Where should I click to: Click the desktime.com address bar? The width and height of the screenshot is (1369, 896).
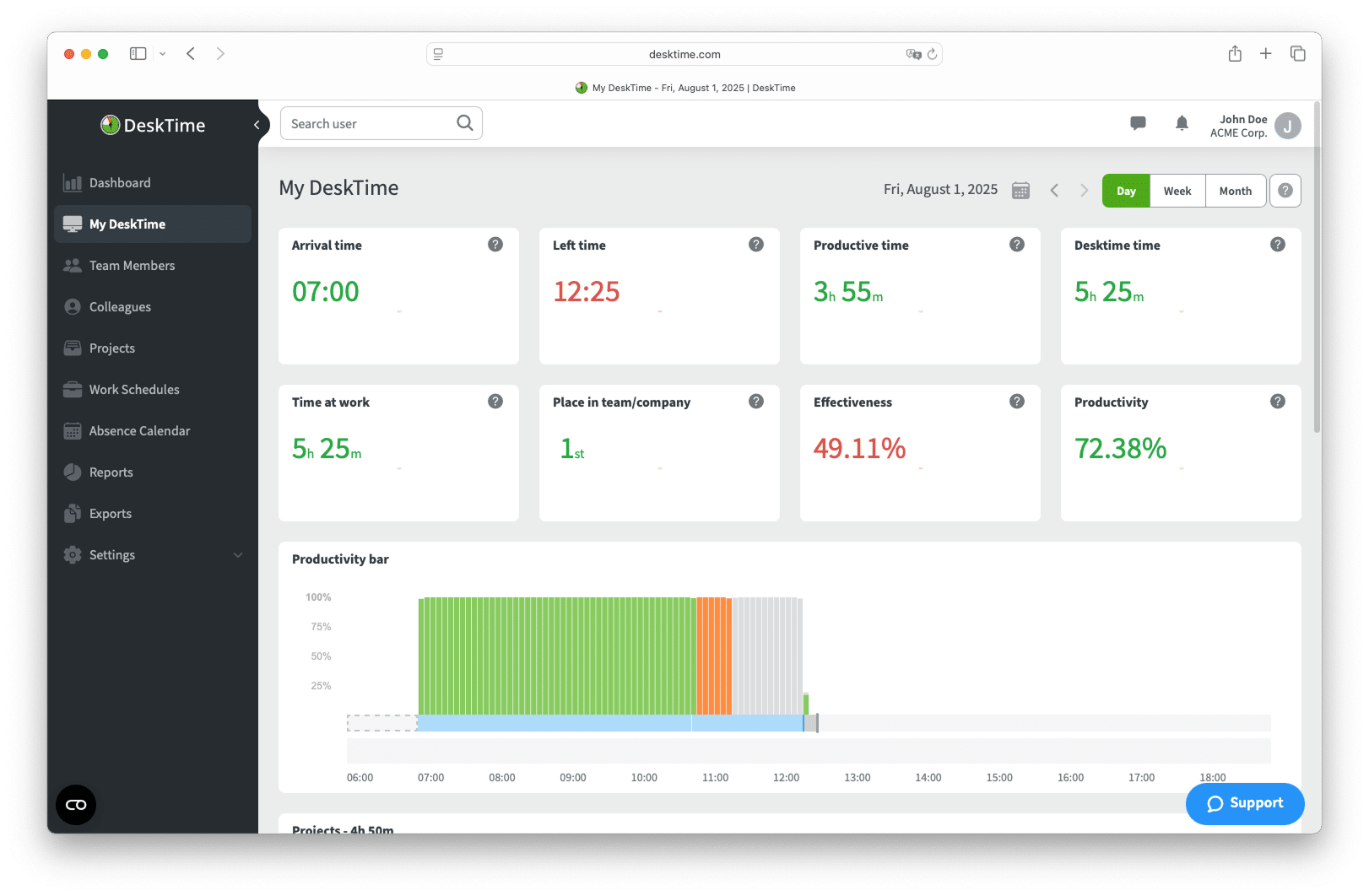click(684, 54)
